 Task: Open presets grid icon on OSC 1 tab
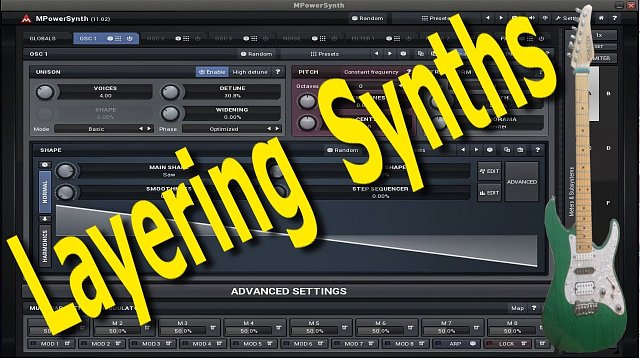tap(118, 38)
